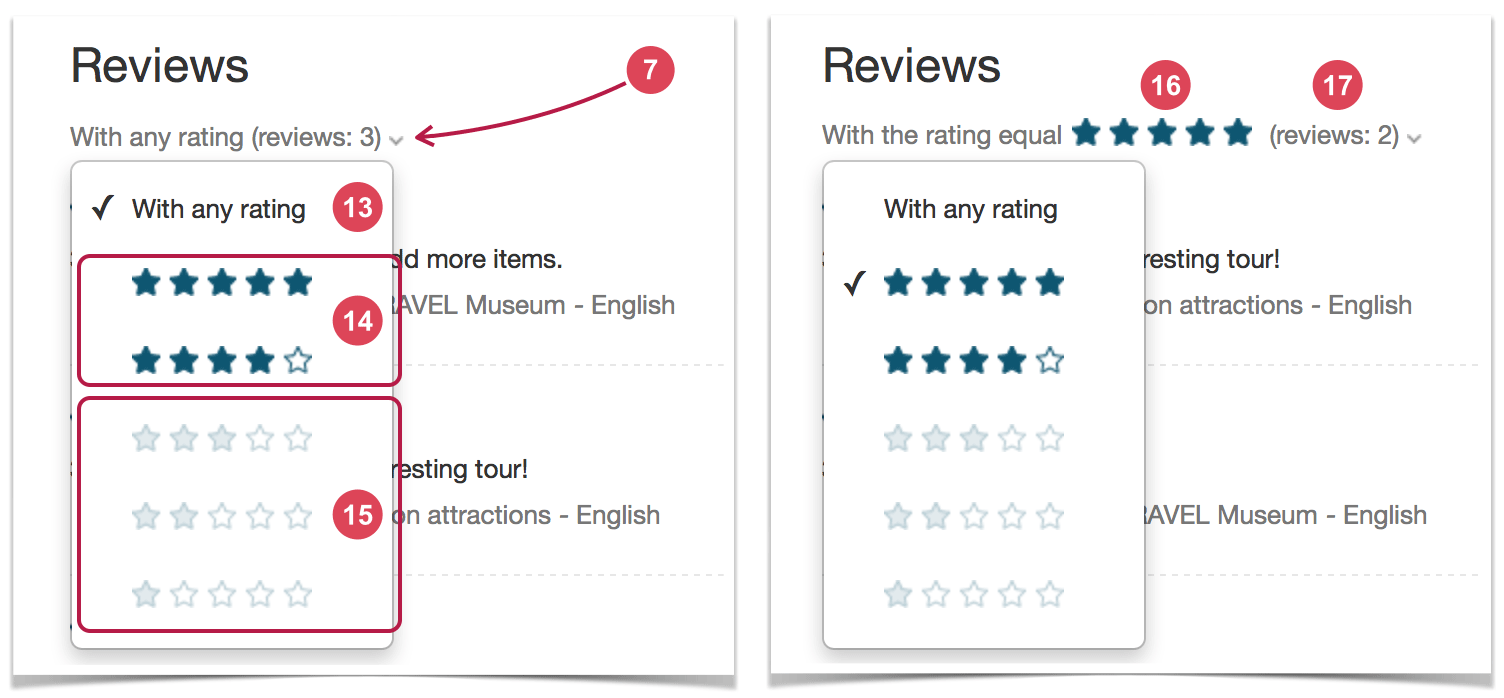Select two-star rating in left dropdown list
The height and width of the screenshot is (698, 1504).
coord(222,516)
